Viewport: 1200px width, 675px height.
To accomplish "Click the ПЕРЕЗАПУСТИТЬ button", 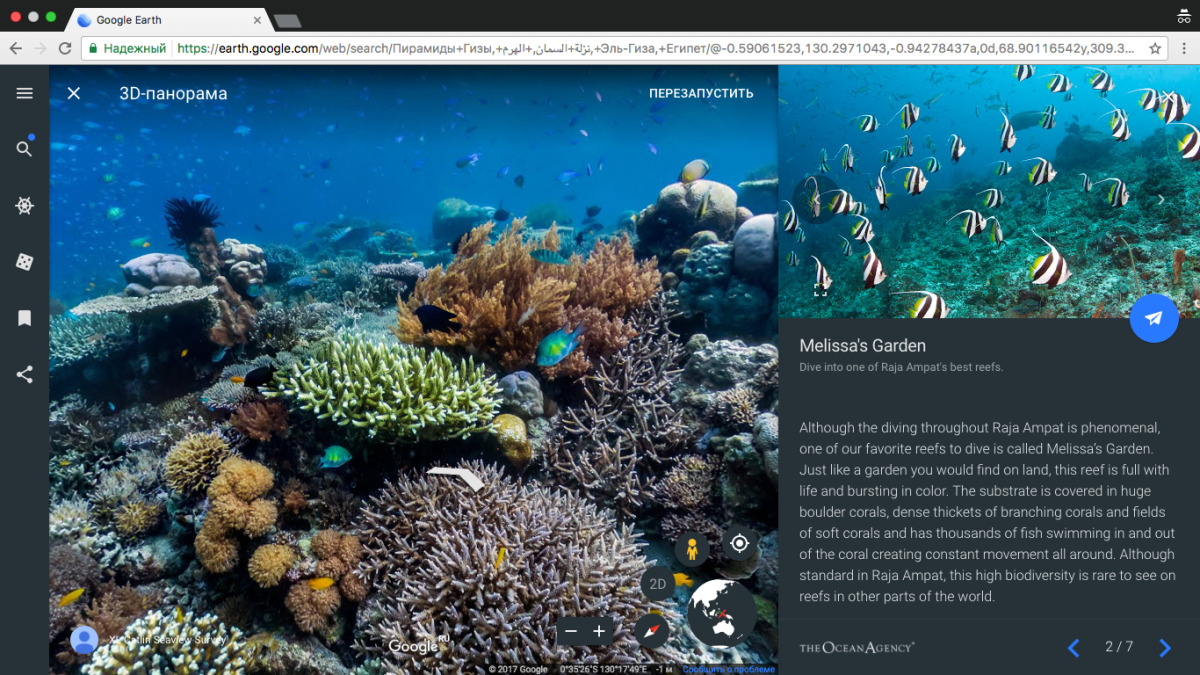I will (x=701, y=93).
